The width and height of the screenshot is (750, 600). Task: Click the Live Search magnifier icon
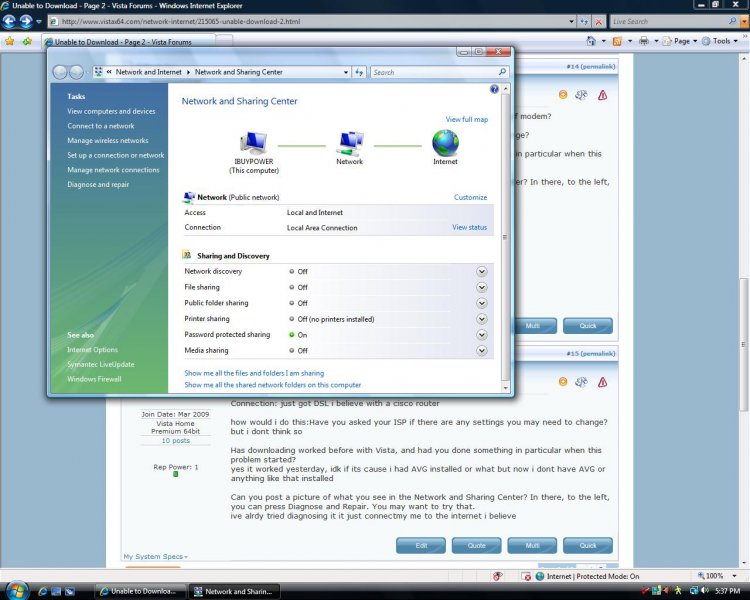(732, 21)
